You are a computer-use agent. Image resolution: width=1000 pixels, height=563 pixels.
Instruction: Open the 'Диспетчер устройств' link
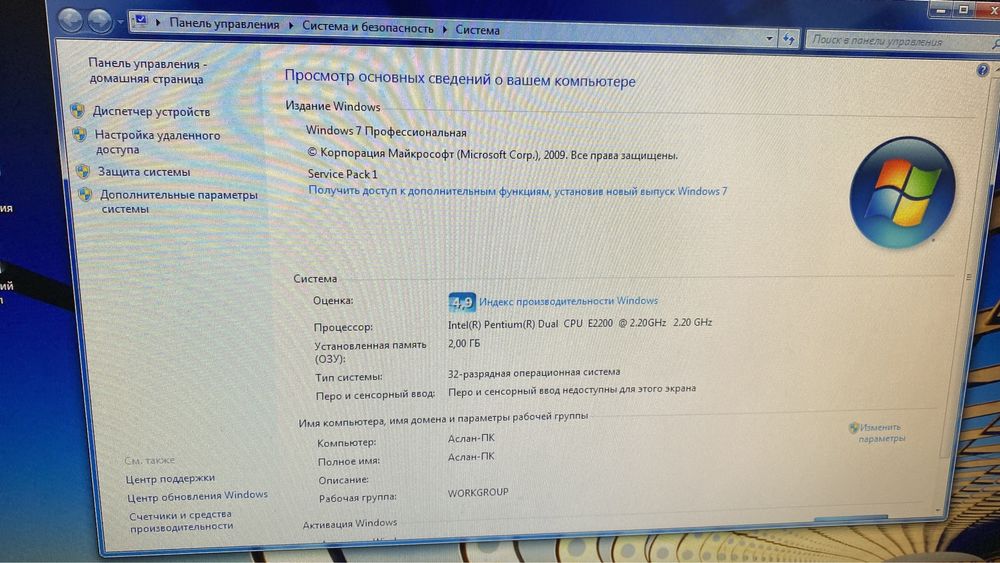(x=151, y=112)
